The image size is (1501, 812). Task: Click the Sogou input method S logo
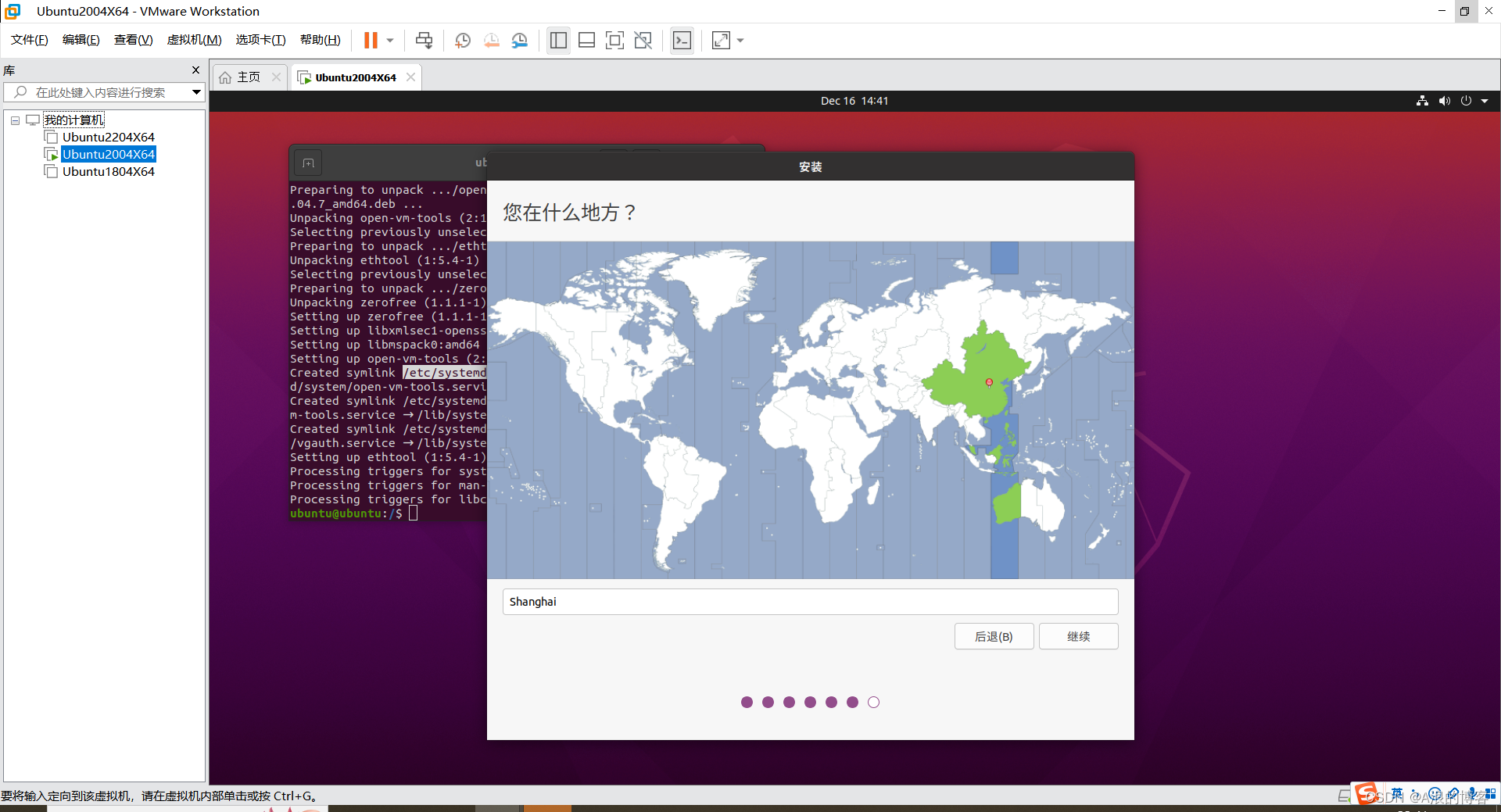tap(1367, 794)
